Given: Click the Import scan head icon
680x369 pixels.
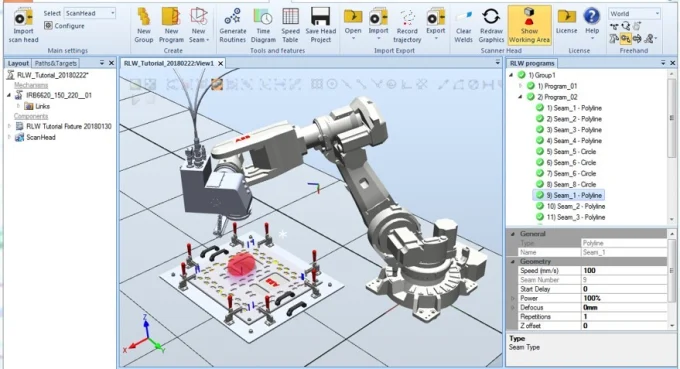Looking at the screenshot, I should click(23, 18).
